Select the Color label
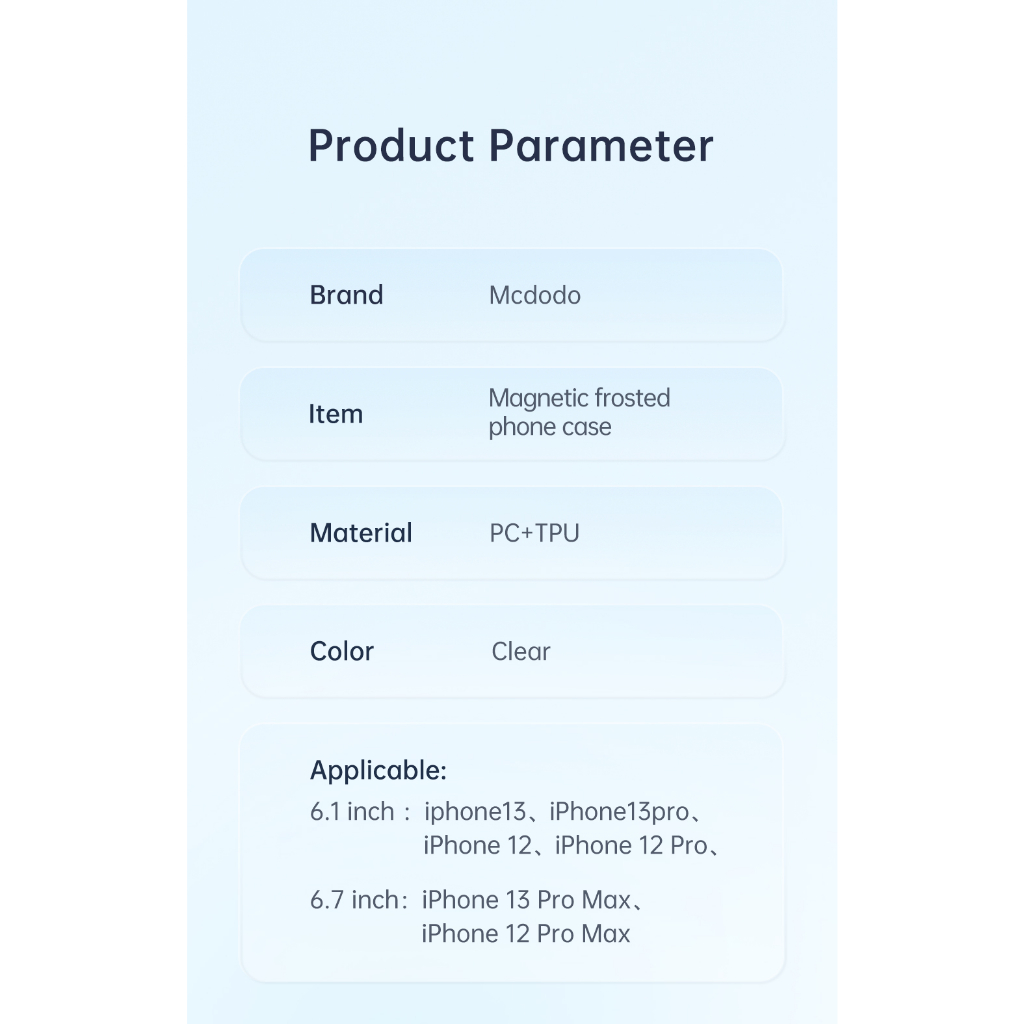This screenshot has height=1024, width=1024. click(x=341, y=651)
